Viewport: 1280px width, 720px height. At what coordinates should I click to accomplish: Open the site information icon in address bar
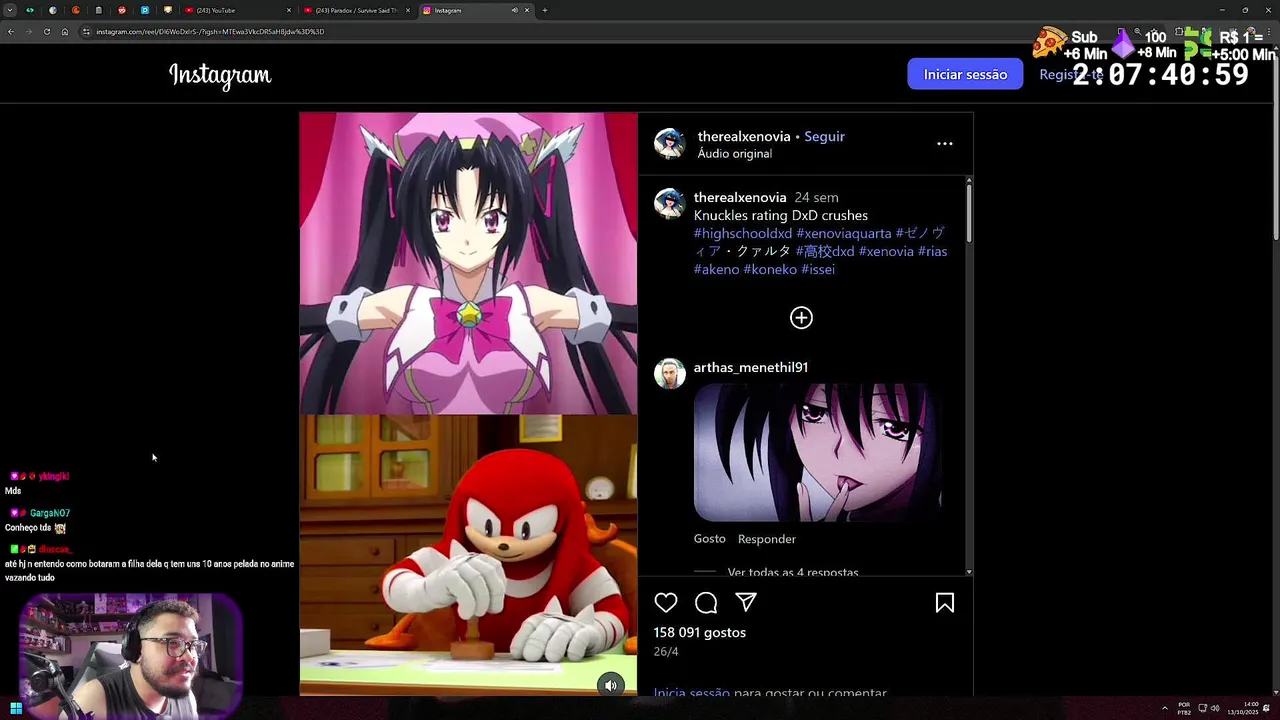[x=87, y=32]
